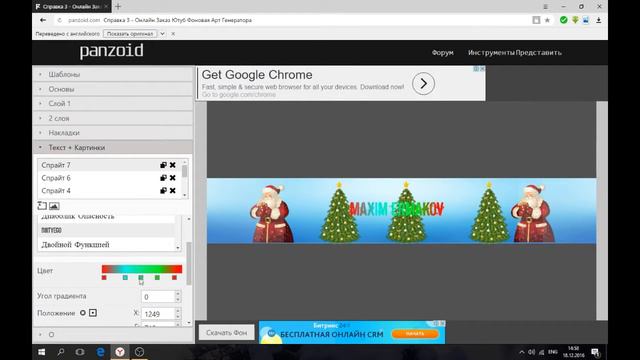
Task: Expand the Основы section
Action: pos(113,89)
